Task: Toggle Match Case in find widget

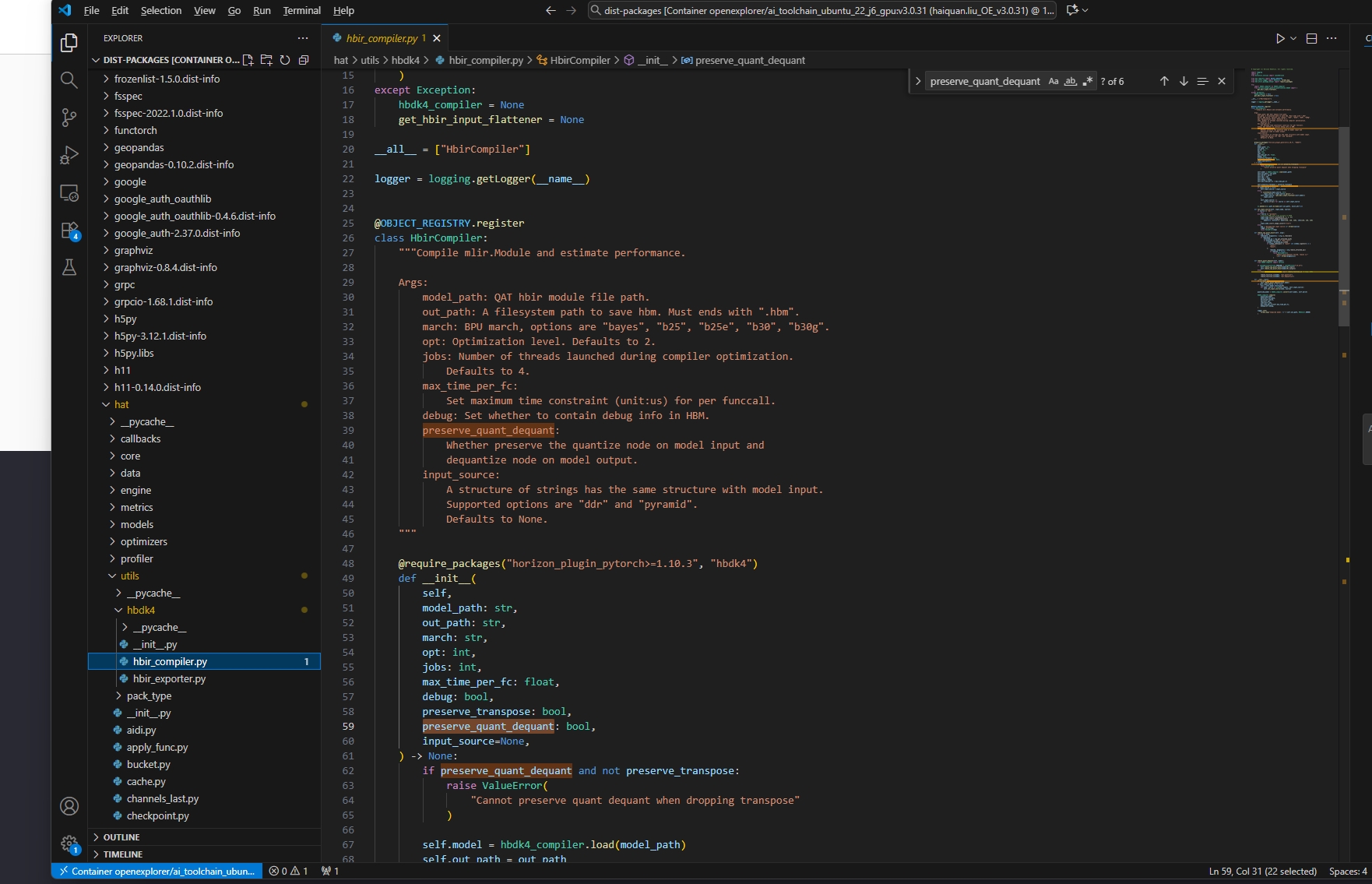Action: pyautogui.click(x=1054, y=81)
